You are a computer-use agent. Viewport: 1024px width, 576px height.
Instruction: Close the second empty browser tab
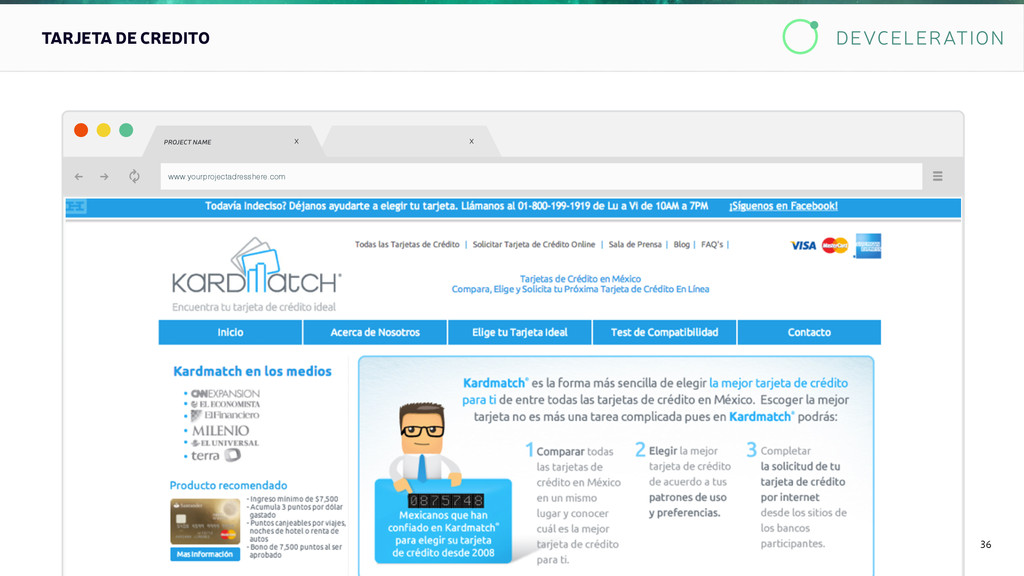[x=472, y=141]
